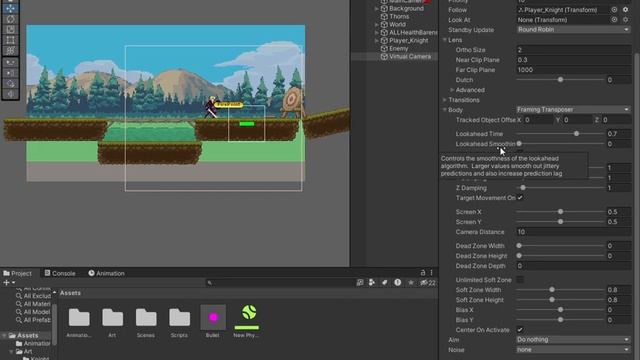Viewport: 640px width, 360px height.
Task: Toggle Center On Activate checkbox
Action: click(x=520, y=330)
